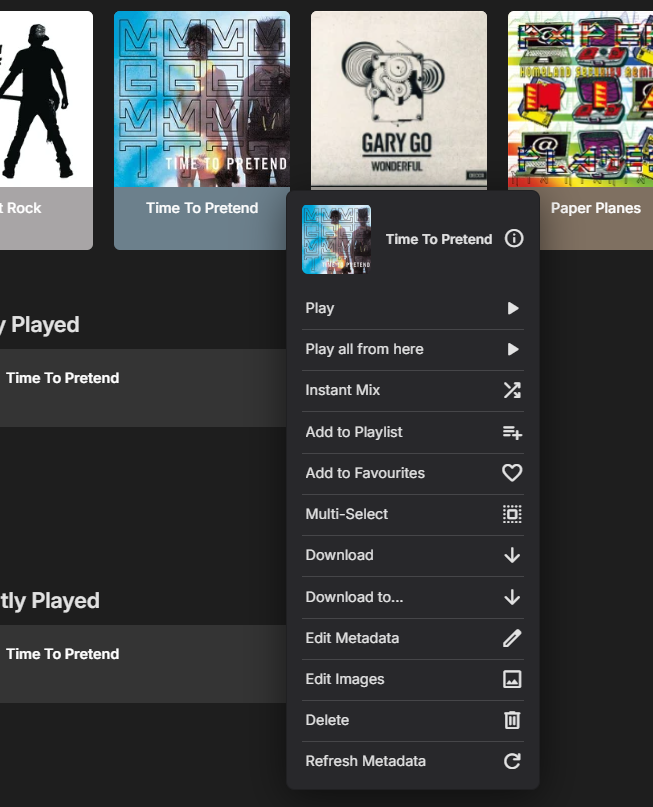Image resolution: width=653 pixels, height=807 pixels.
Task: Start an Instant Mix
Action: [413, 390]
